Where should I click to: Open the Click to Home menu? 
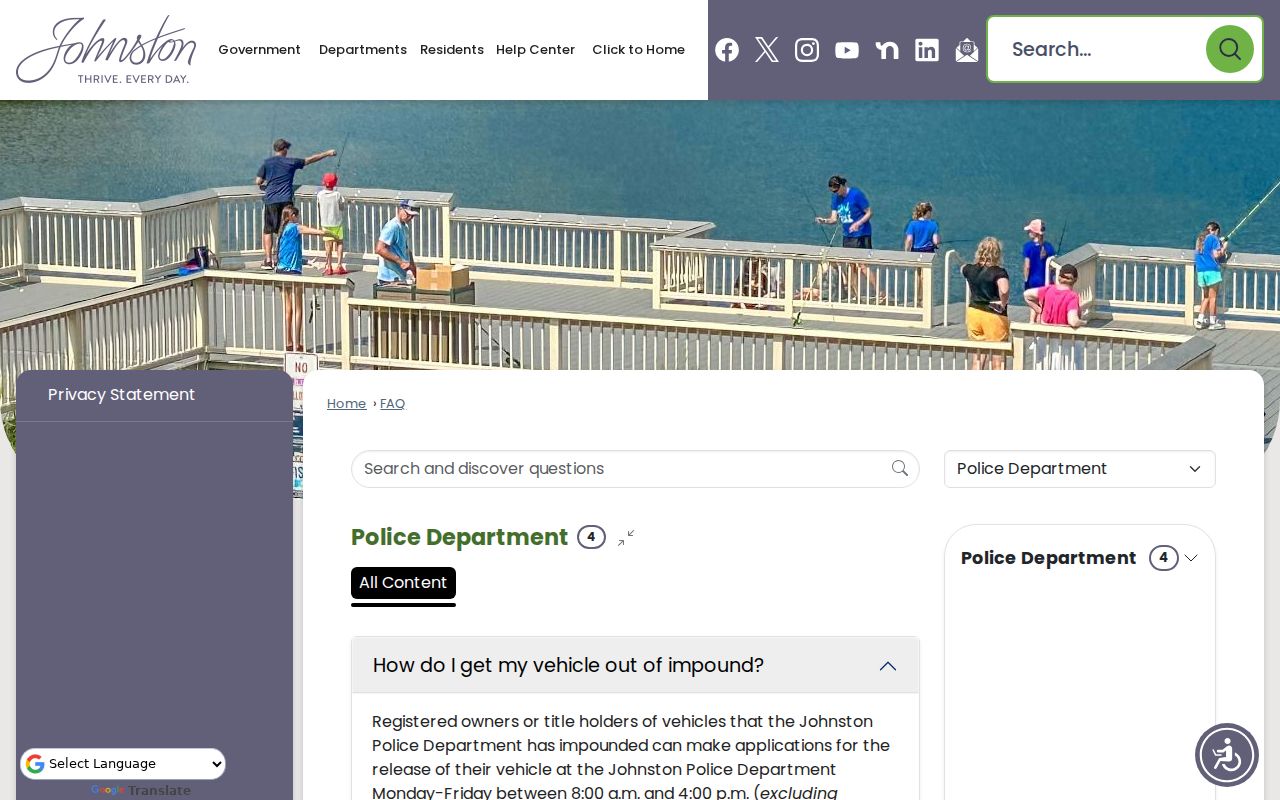(x=638, y=50)
